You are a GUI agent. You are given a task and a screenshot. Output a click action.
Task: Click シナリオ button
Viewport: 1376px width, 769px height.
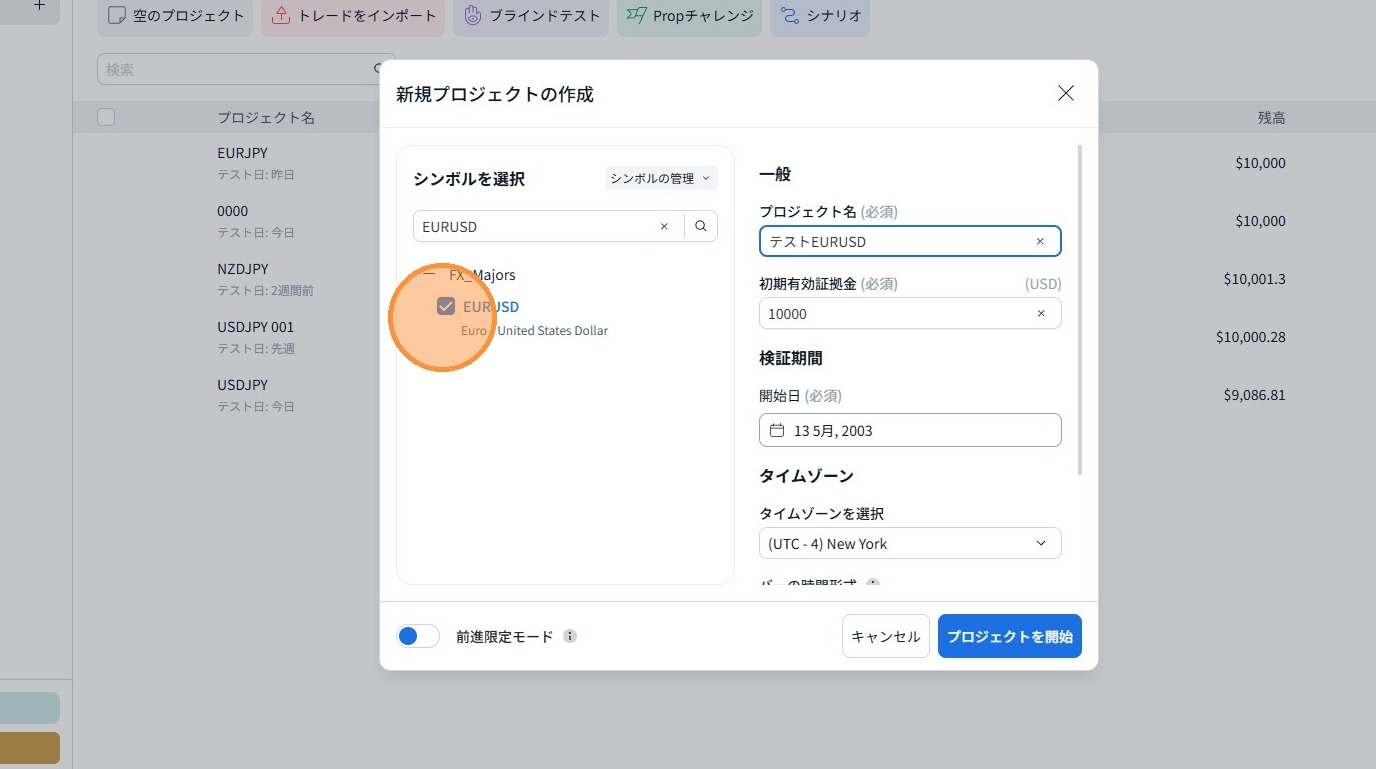coord(820,16)
